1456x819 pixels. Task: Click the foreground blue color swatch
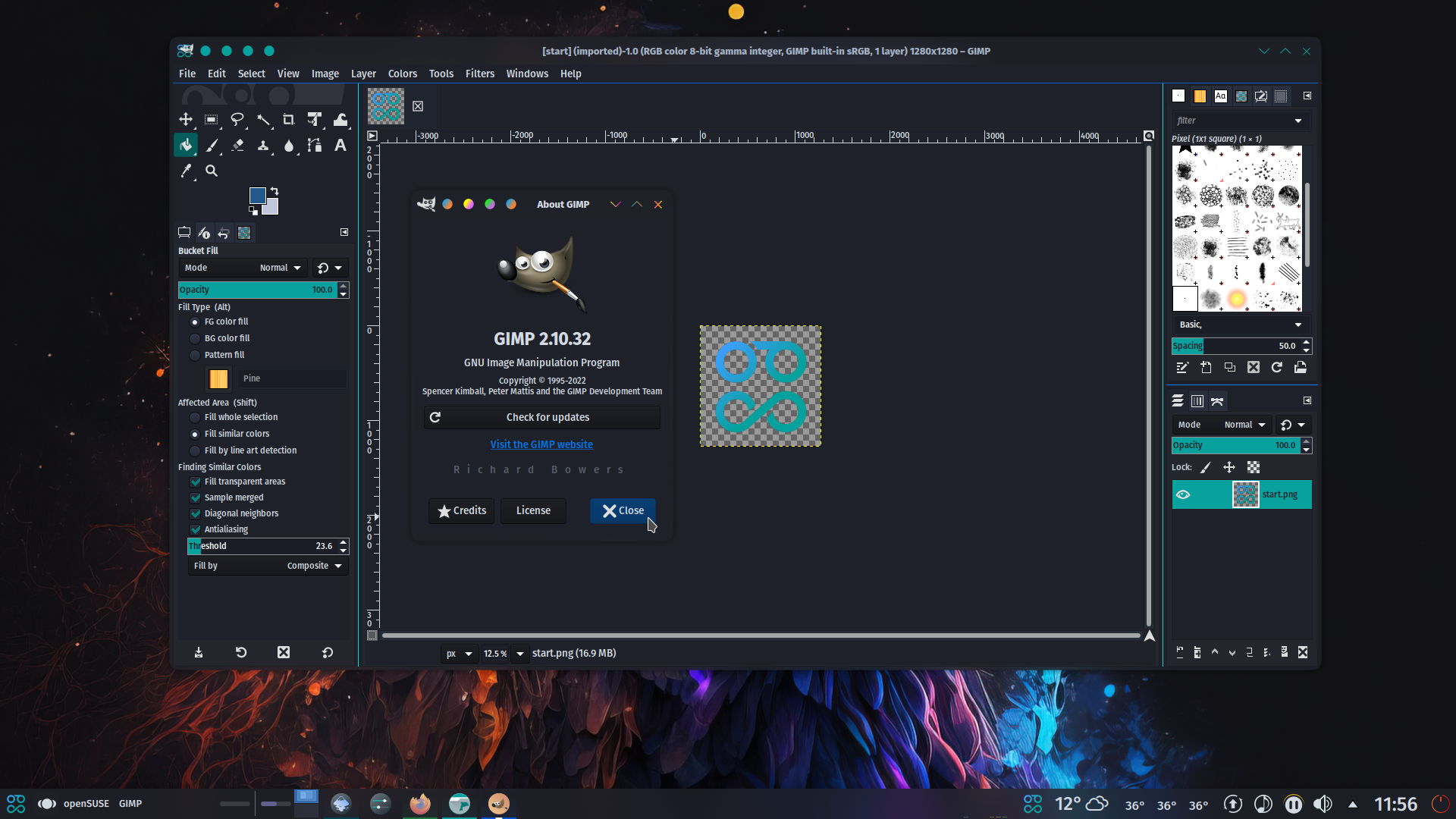point(257,195)
